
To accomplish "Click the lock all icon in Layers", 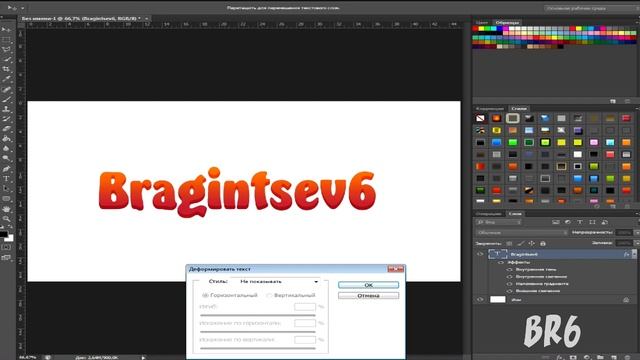I will (543, 243).
